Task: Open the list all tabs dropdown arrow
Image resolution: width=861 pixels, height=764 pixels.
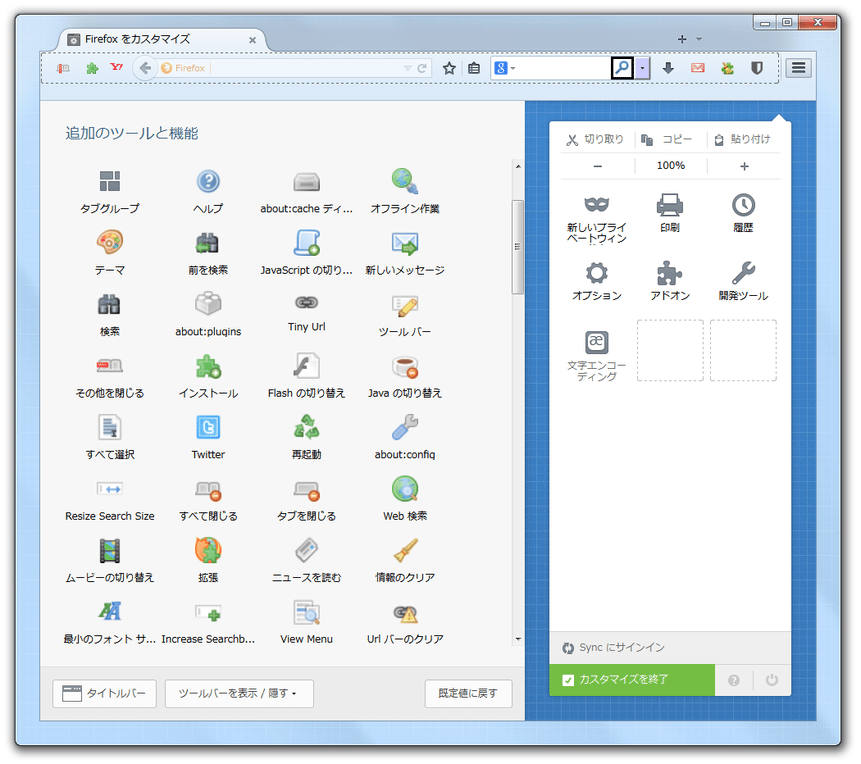Action: tap(699, 39)
